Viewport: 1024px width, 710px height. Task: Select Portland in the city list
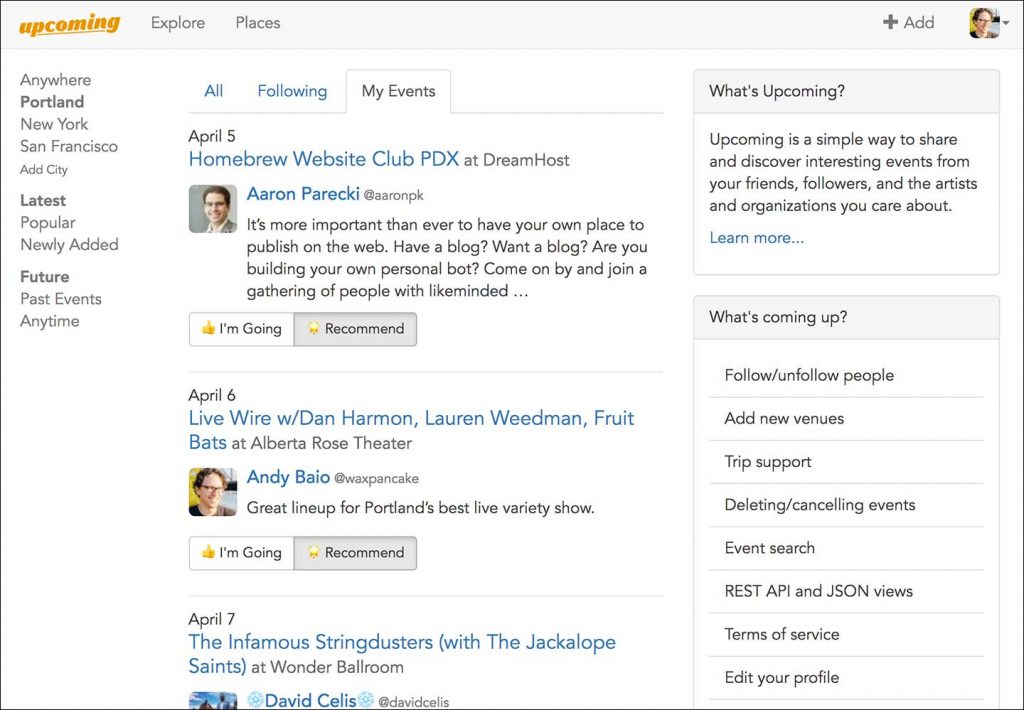pyautogui.click(x=52, y=102)
